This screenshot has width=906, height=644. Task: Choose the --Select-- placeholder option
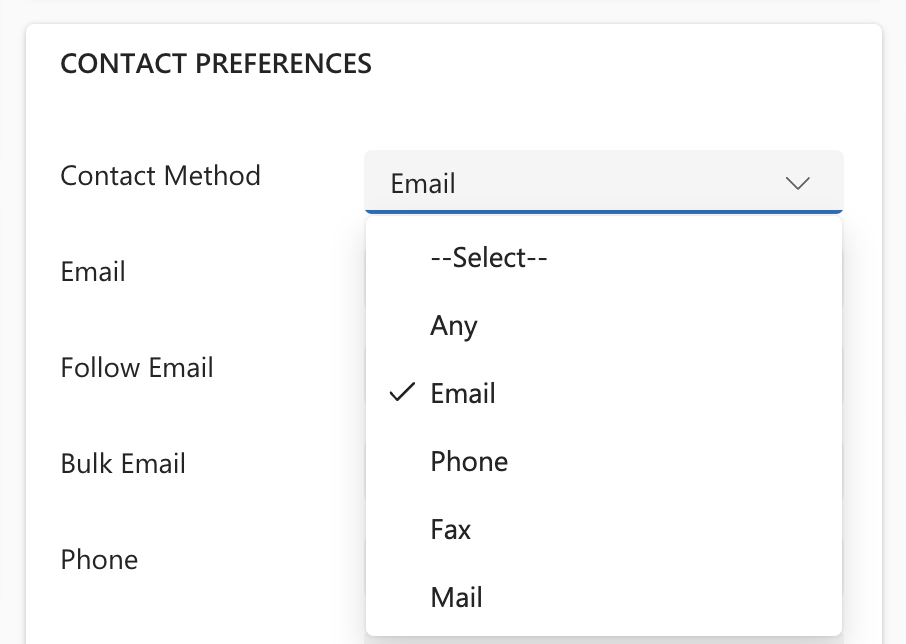489,258
